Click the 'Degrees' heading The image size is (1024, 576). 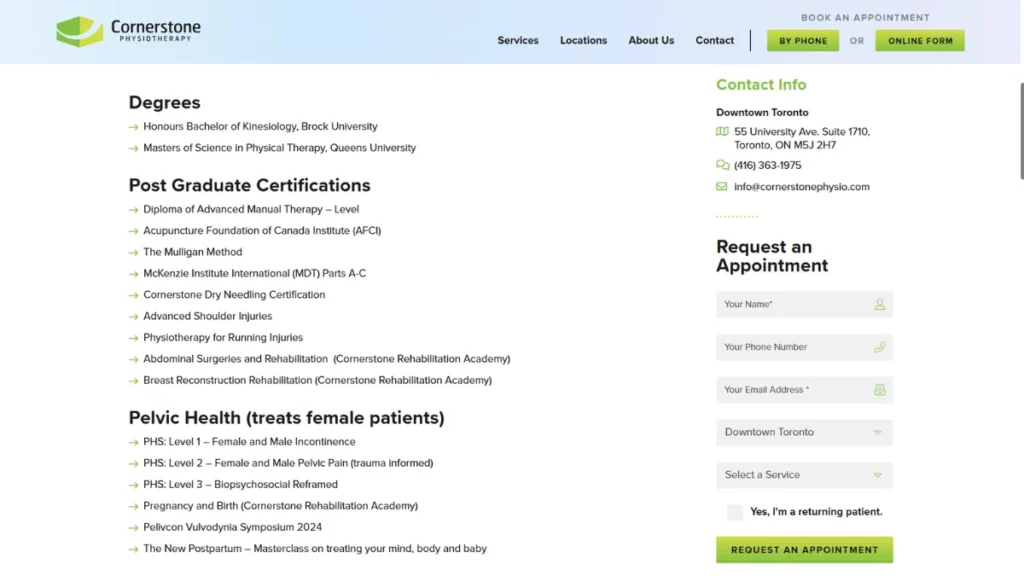click(x=165, y=103)
